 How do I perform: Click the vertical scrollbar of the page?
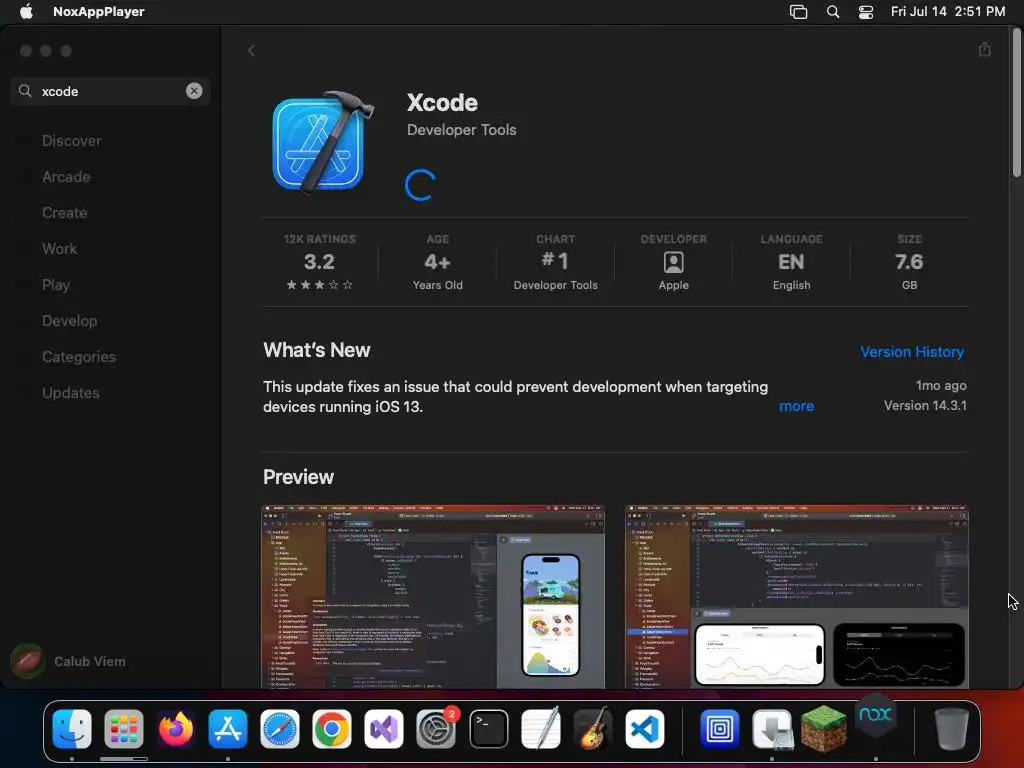(x=1016, y=104)
